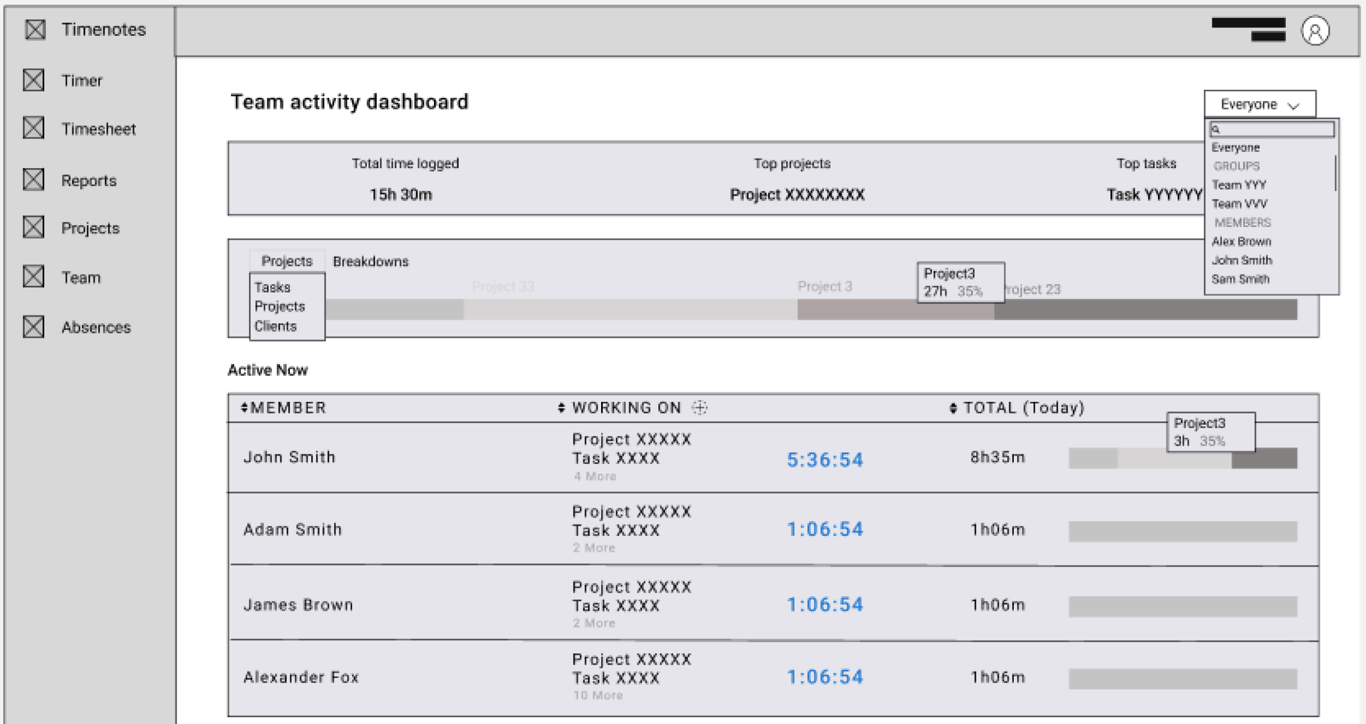
Task: Click the search field in the Everyone dropdown
Action: pos(1272,129)
